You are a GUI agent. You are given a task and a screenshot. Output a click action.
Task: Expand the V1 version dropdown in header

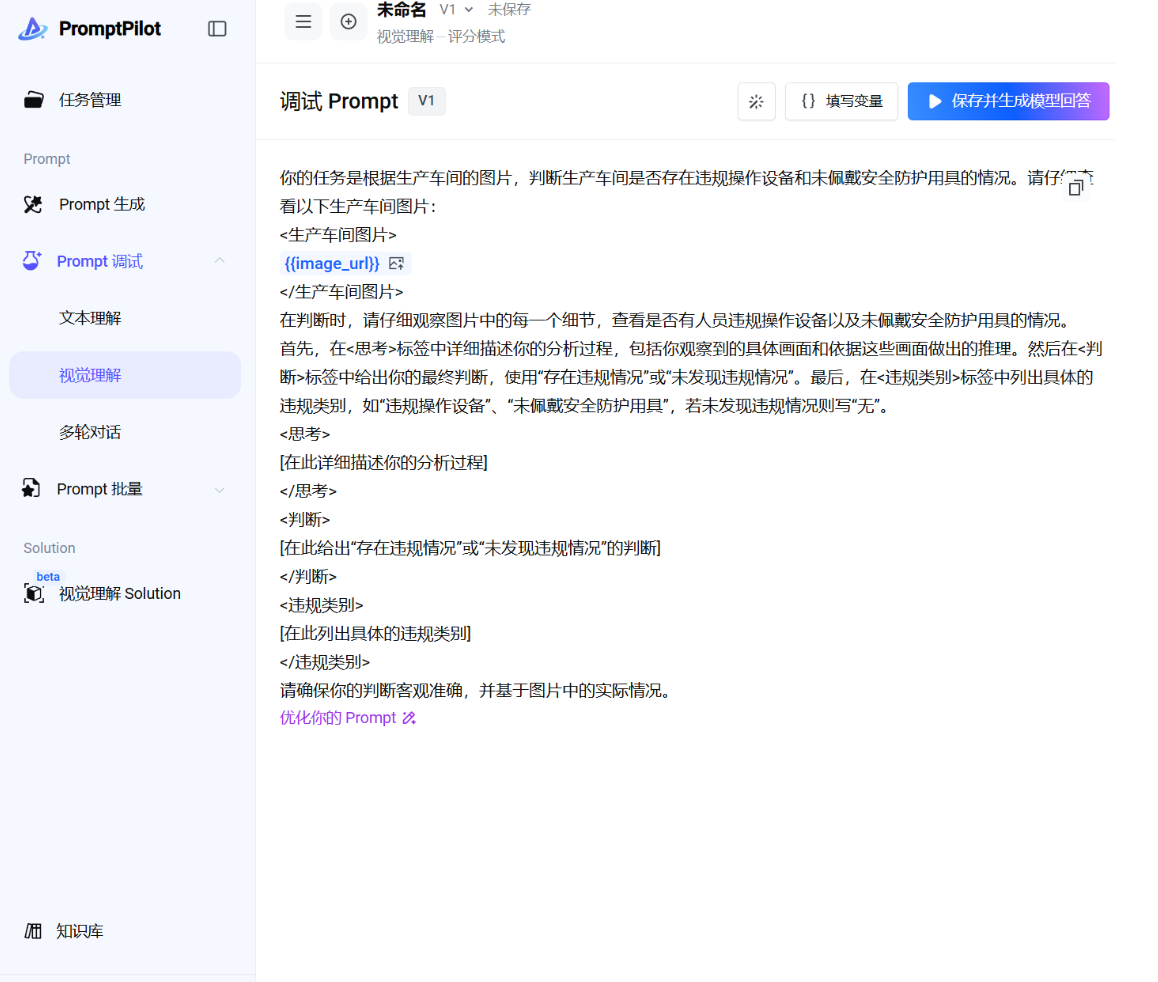pyautogui.click(x=456, y=9)
